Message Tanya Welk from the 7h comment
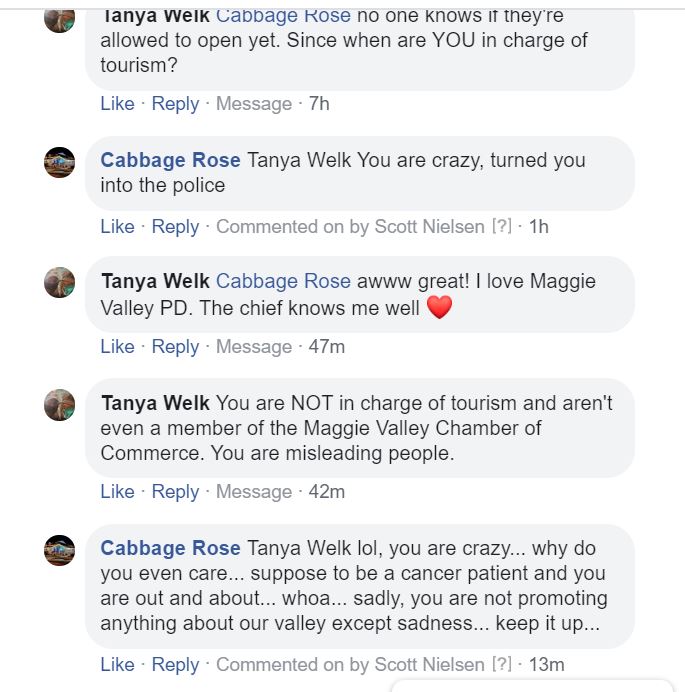The width and height of the screenshot is (685, 692). pos(254,104)
